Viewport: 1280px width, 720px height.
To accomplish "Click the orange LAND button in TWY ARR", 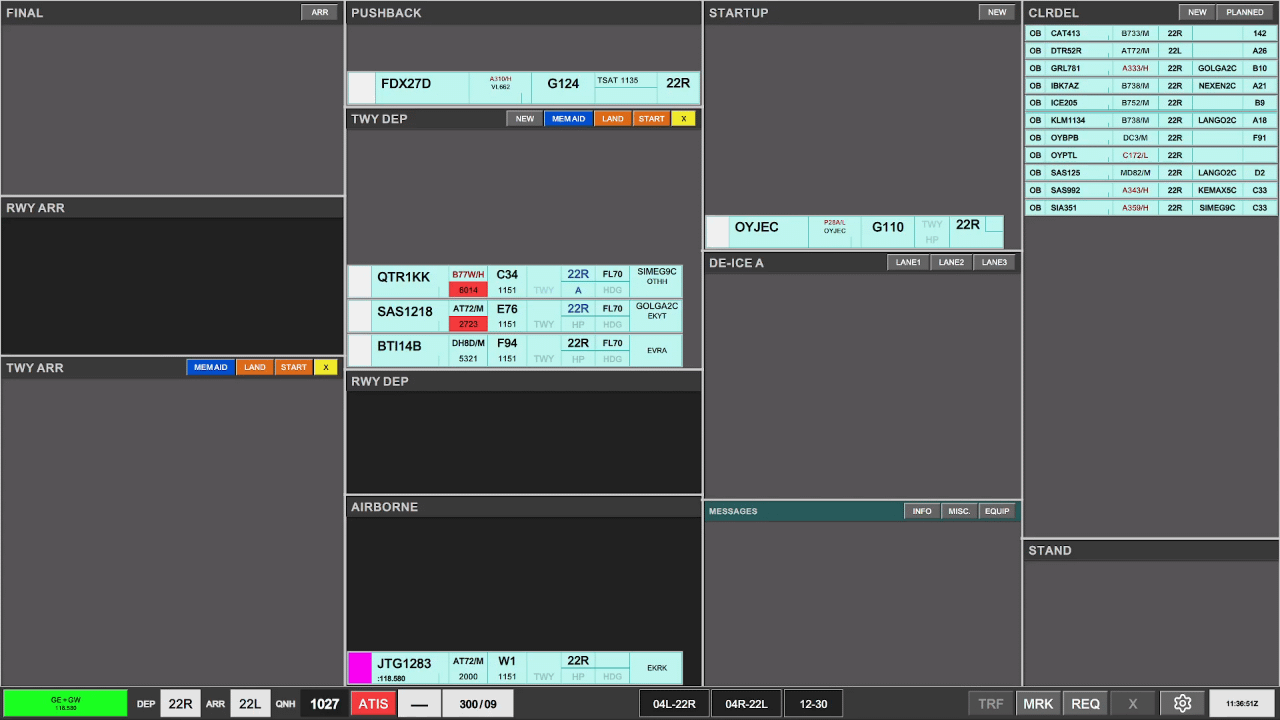I will (255, 368).
